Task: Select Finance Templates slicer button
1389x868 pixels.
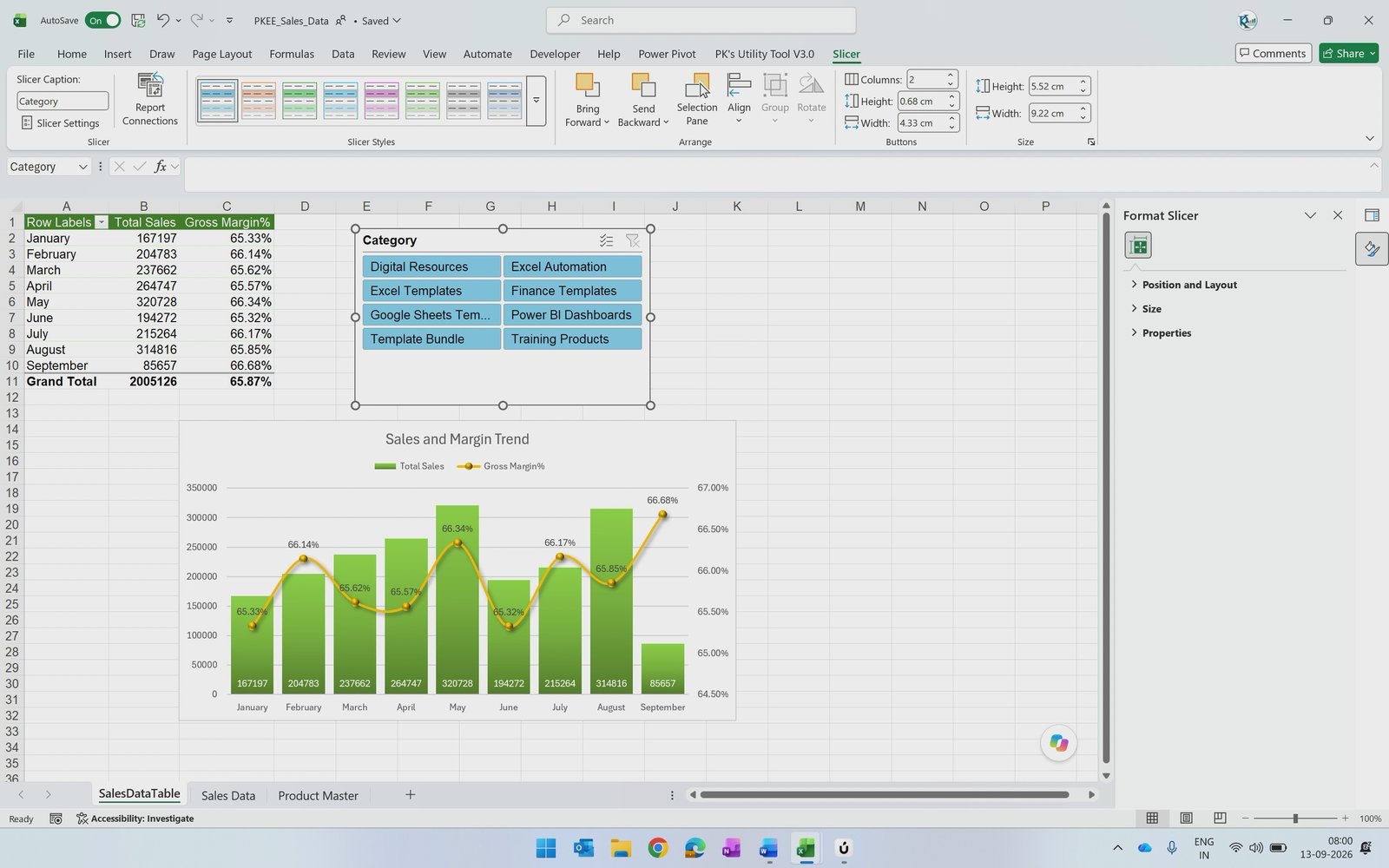Action: [x=572, y=291]
